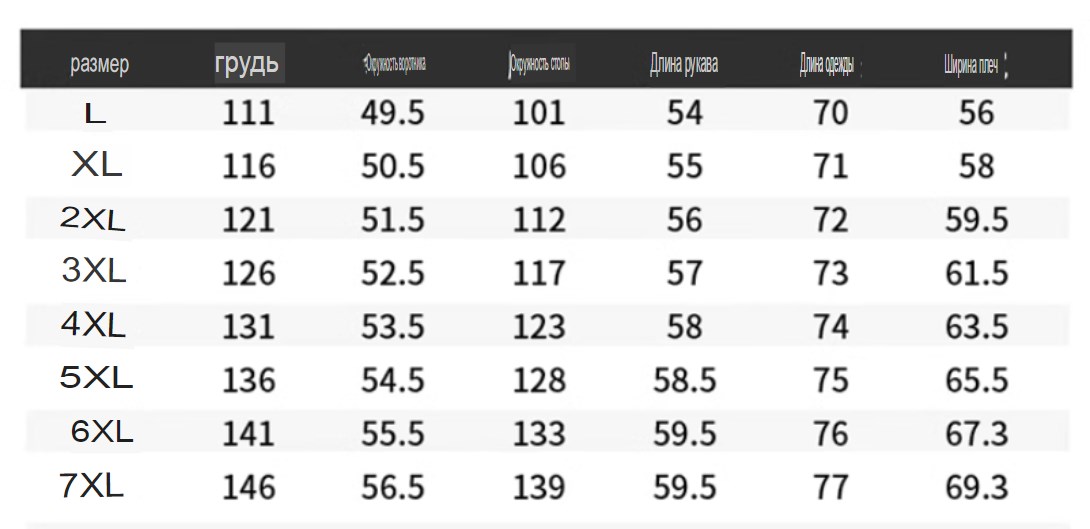
Task: Click the 4XL size label
Action: 93,324
